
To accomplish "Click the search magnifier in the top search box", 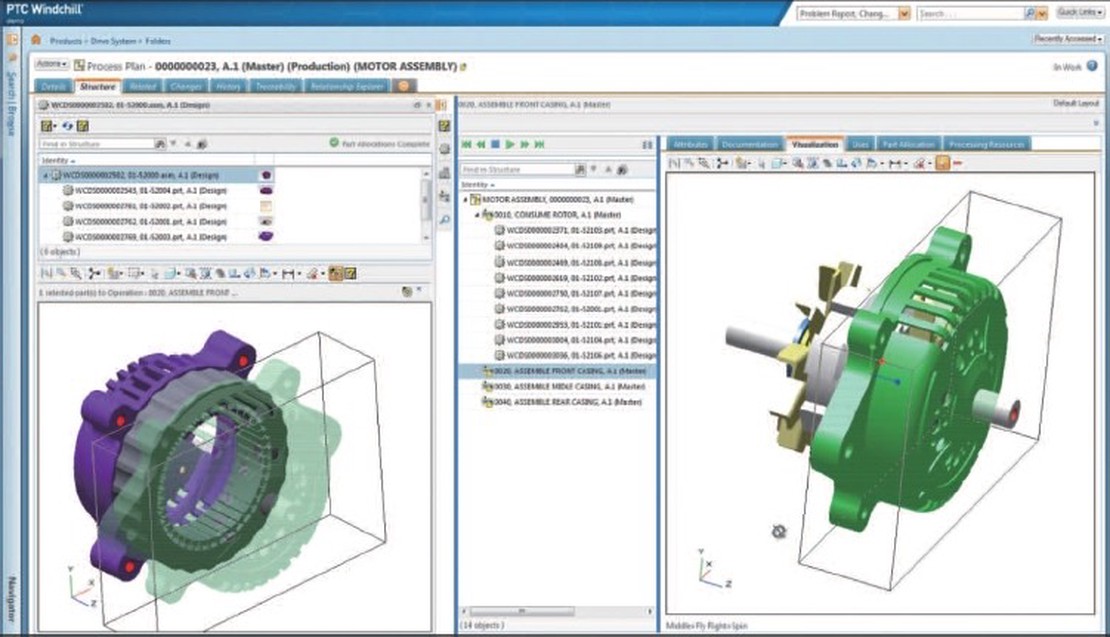I will pos(1031,14).
